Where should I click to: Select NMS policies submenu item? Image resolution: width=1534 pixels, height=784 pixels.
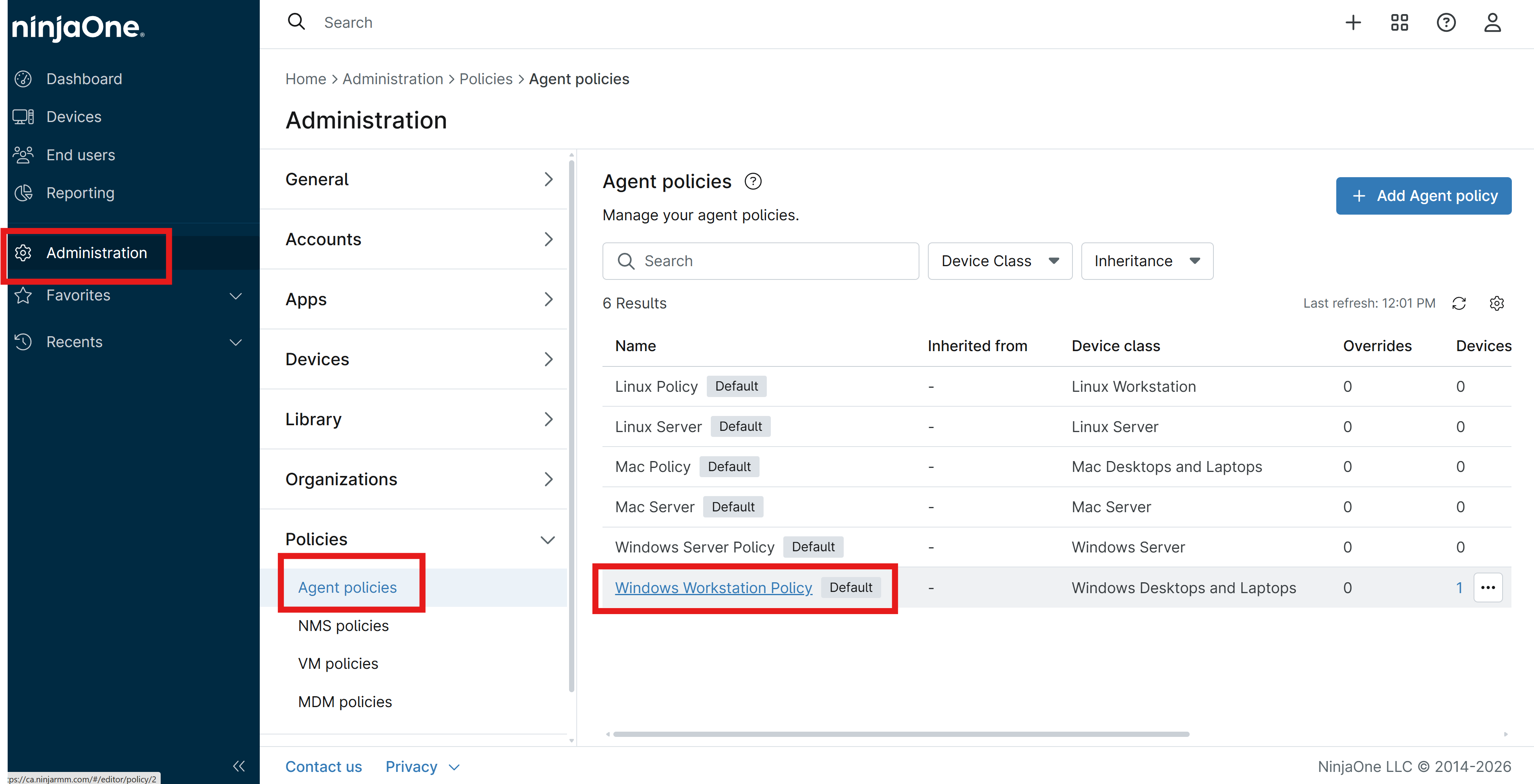343,626
